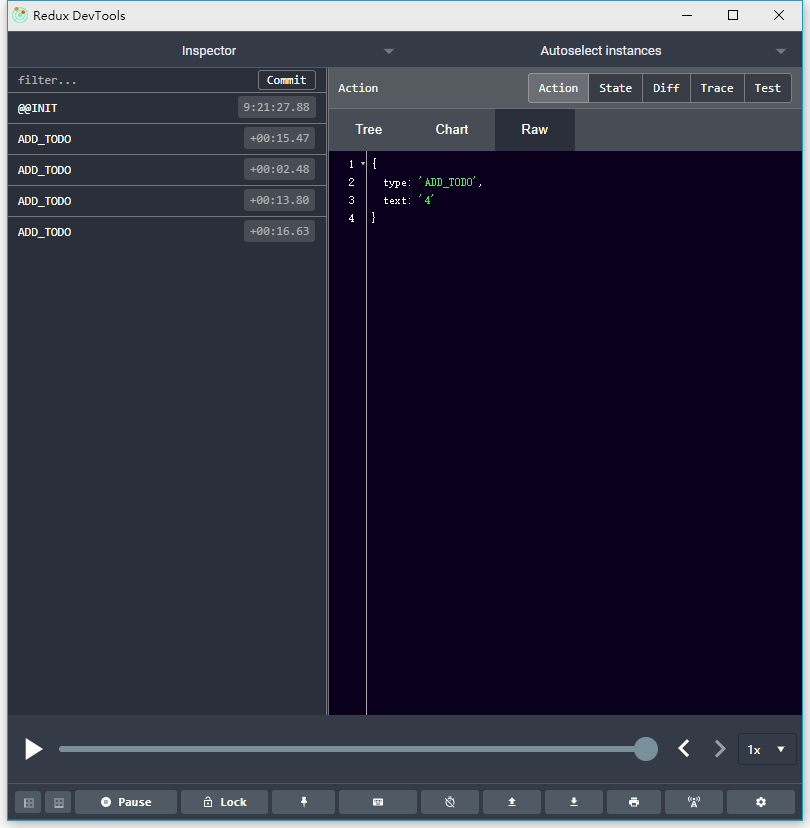Open the action dispatcher keyboard icon
Image resolution: width=810 pixels, height=828 pixels.
[x=377, y=801]
